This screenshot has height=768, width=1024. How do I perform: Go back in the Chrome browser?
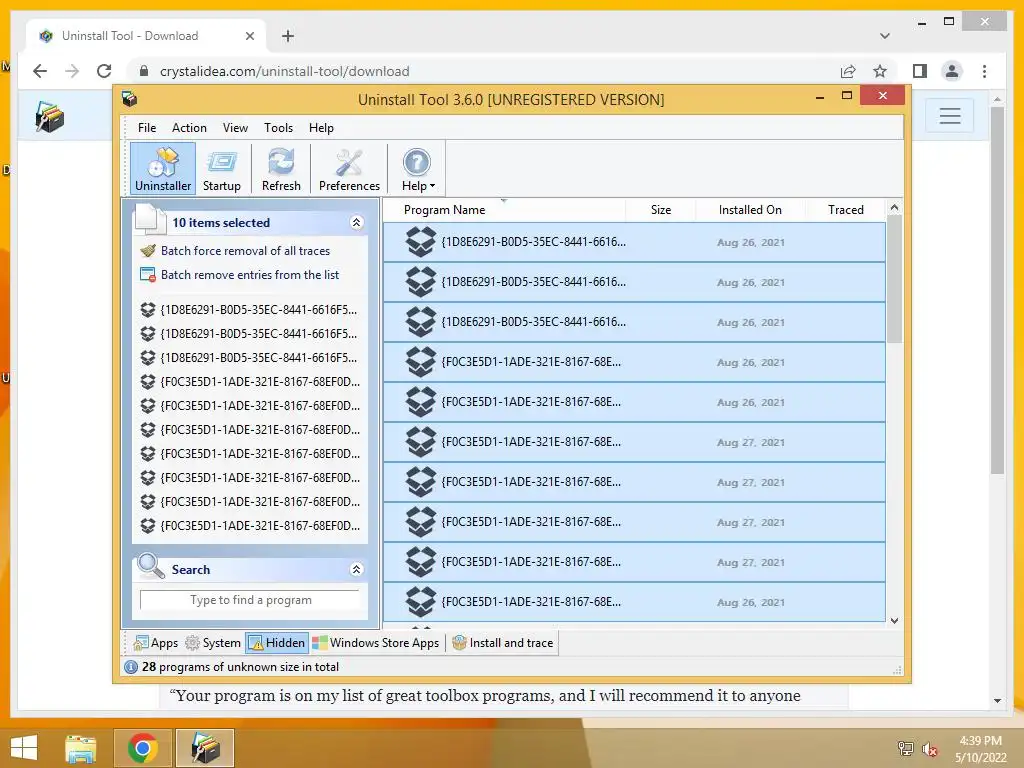pyautogui.click(x=40, y=71)
